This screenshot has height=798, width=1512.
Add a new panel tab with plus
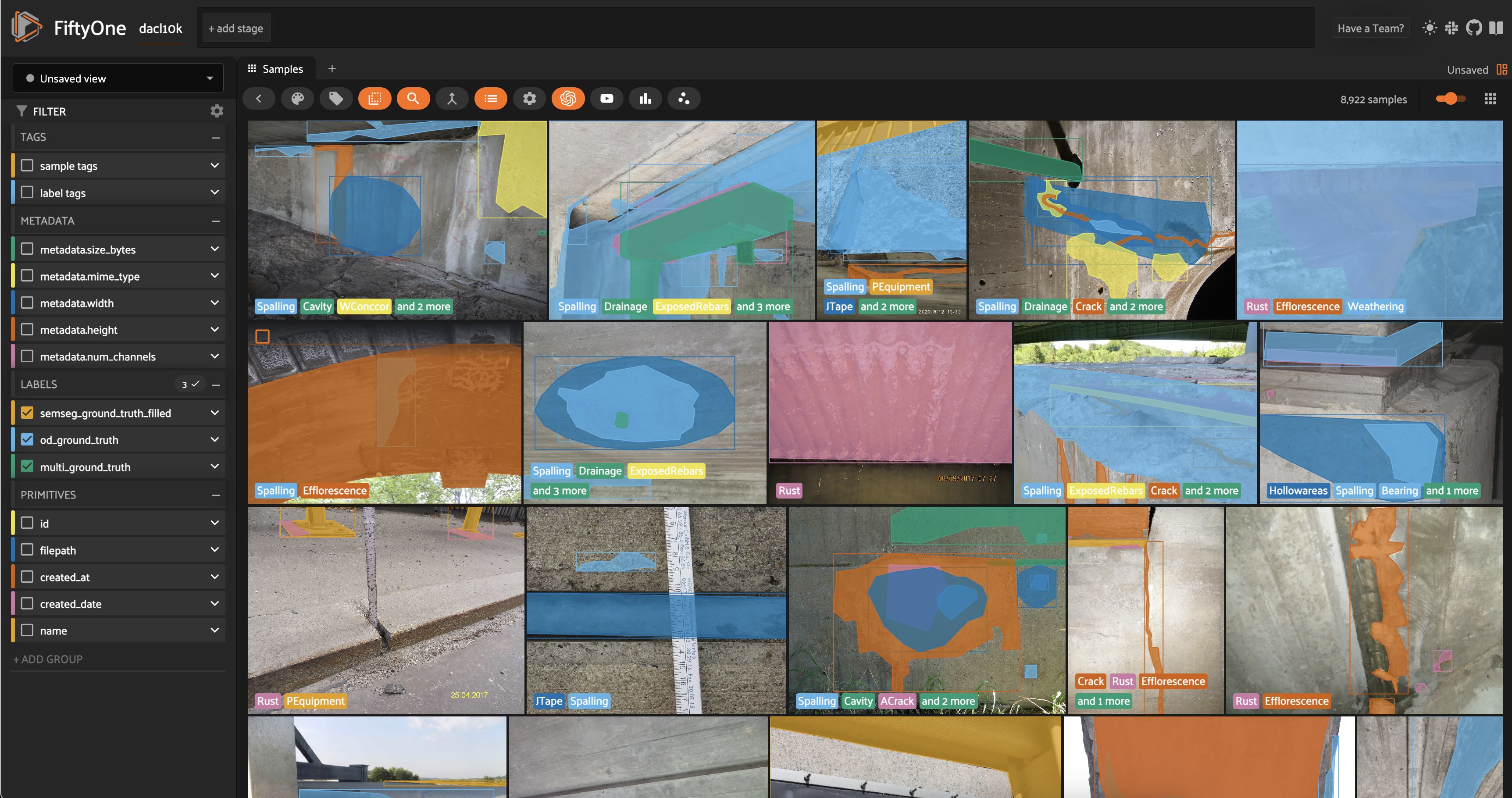332,69
